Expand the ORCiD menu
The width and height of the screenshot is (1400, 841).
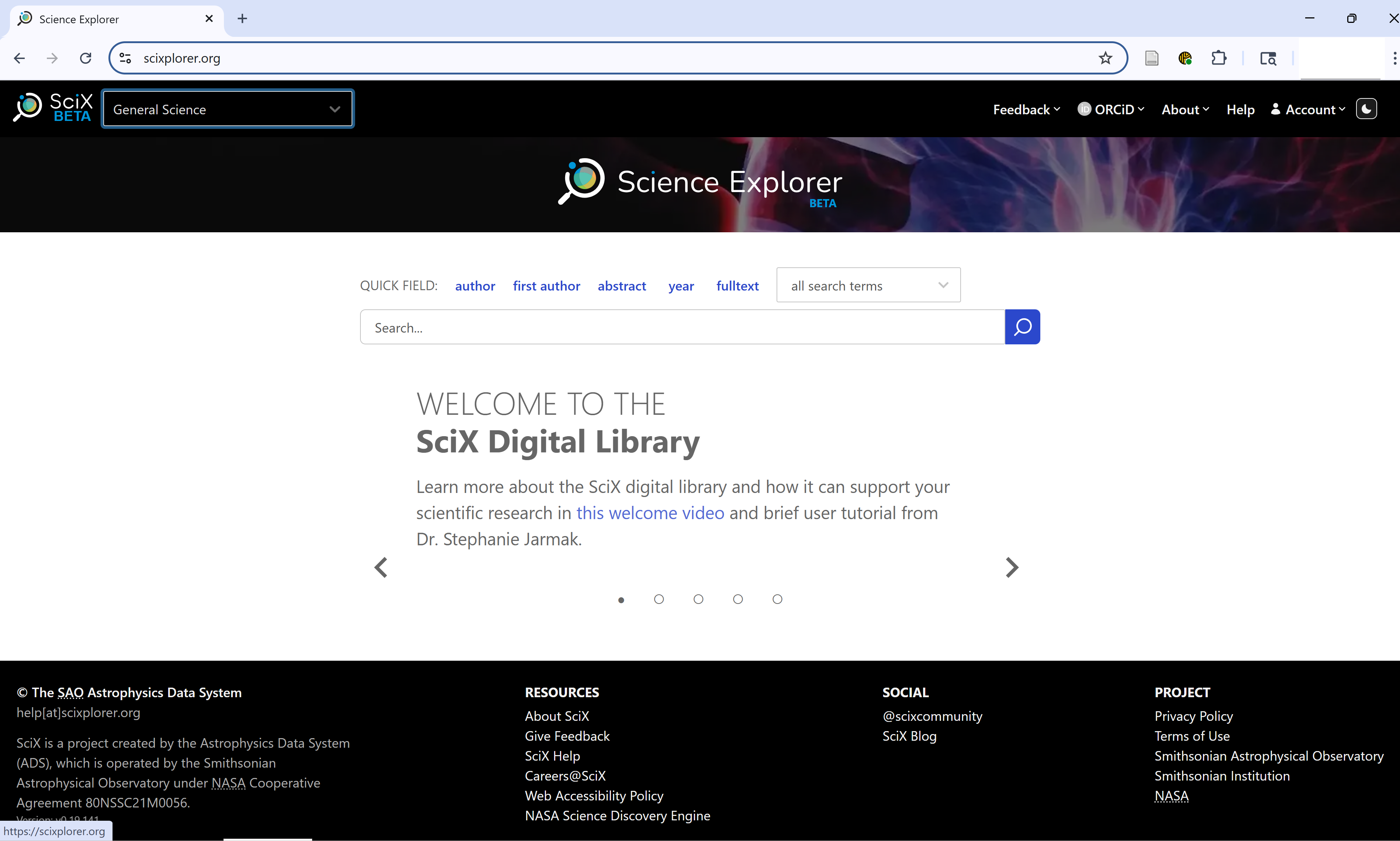pos(1111,110)
